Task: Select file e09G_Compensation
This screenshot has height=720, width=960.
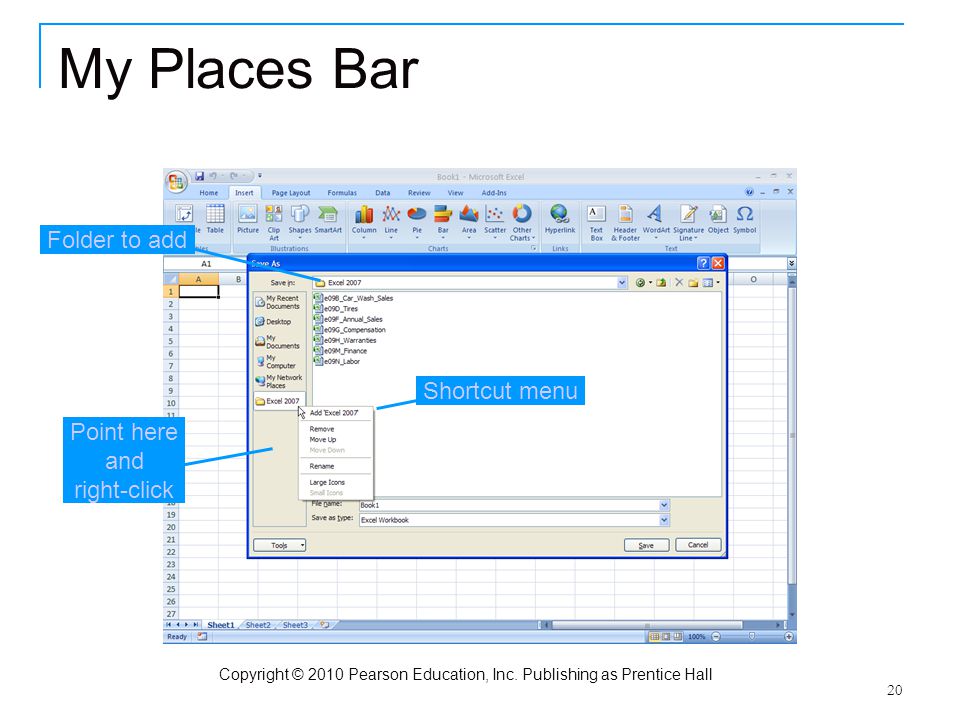Action: [350, 329]
